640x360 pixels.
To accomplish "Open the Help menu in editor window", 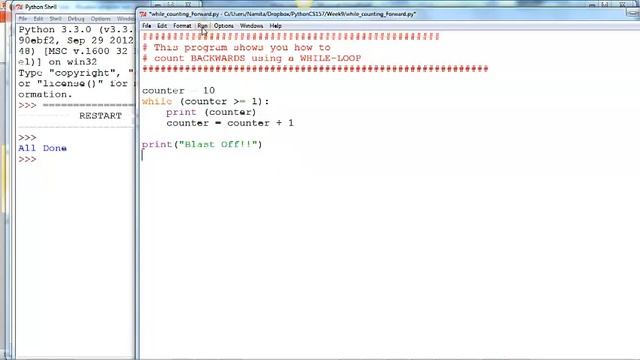I will point(276,26).
